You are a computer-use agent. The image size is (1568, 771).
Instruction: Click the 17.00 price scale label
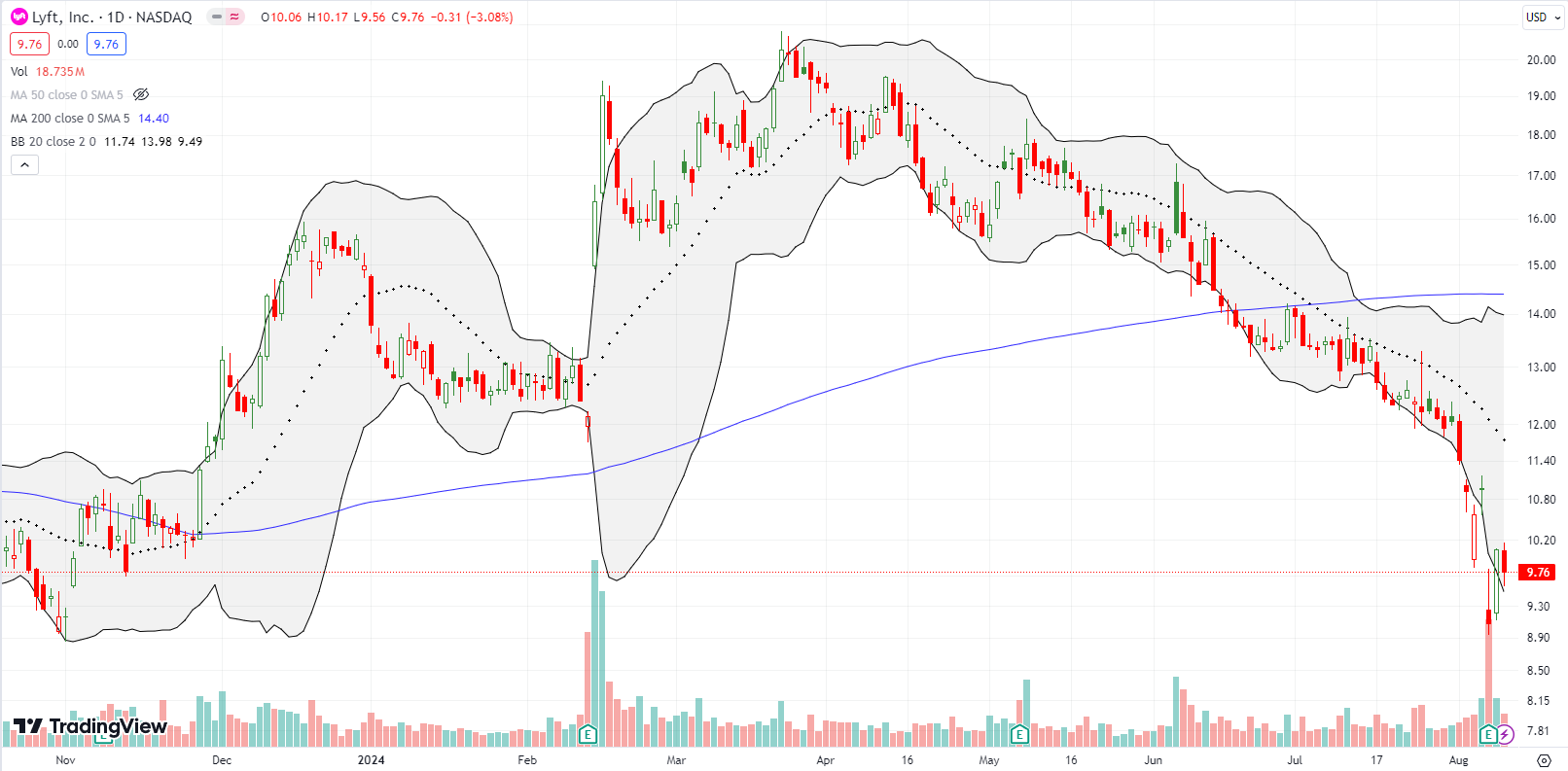[1541, 176]
